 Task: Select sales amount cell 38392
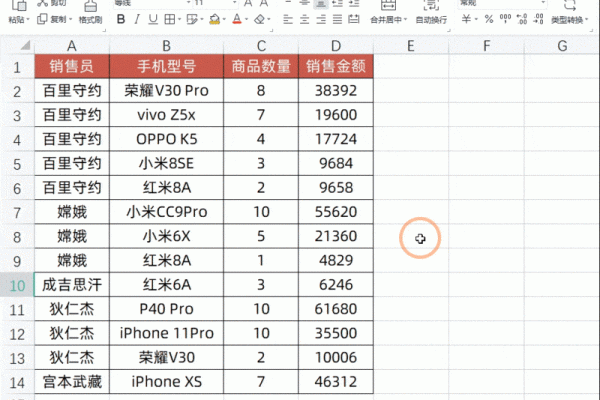point(336,91)
